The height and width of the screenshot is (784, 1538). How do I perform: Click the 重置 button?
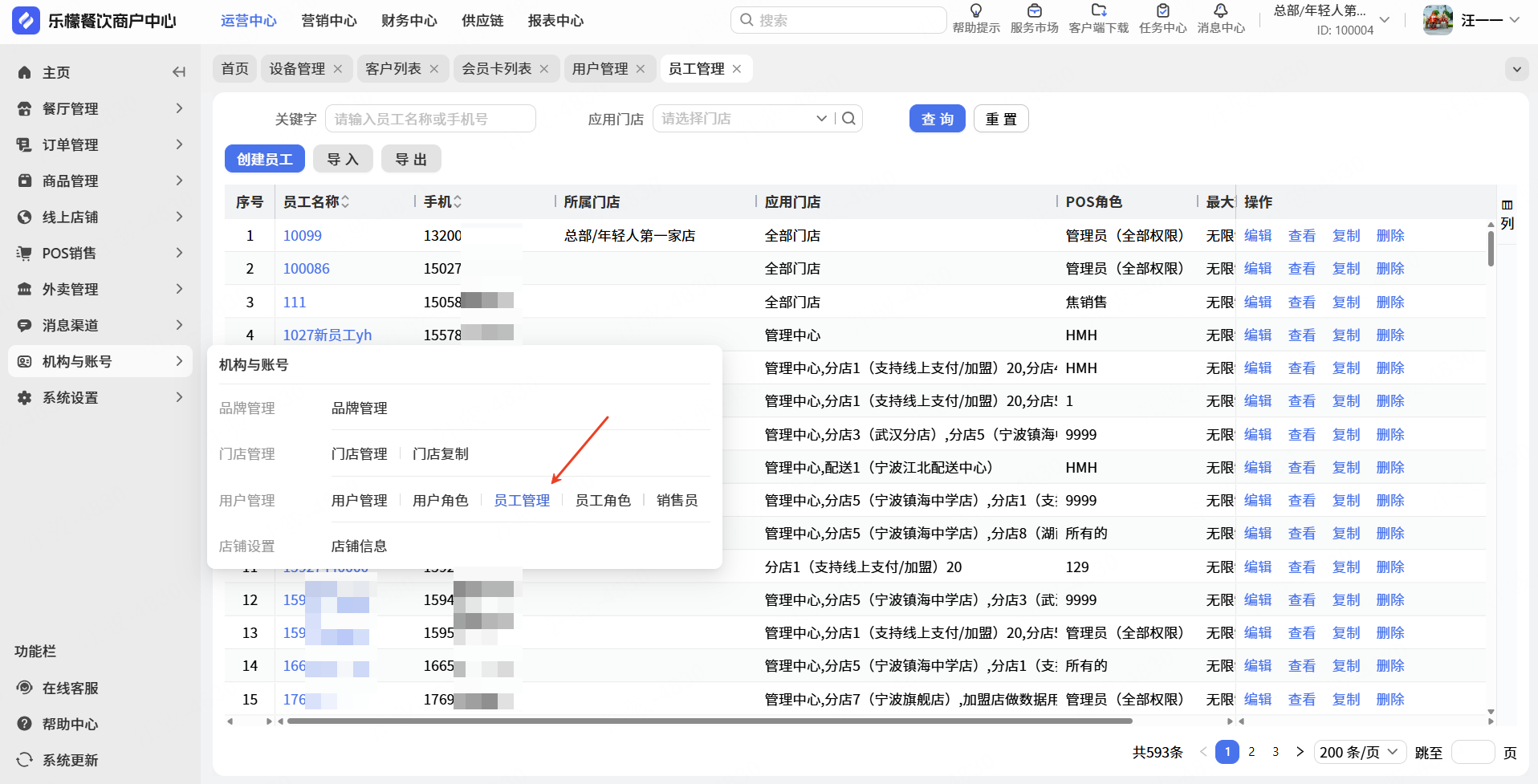1001,119
